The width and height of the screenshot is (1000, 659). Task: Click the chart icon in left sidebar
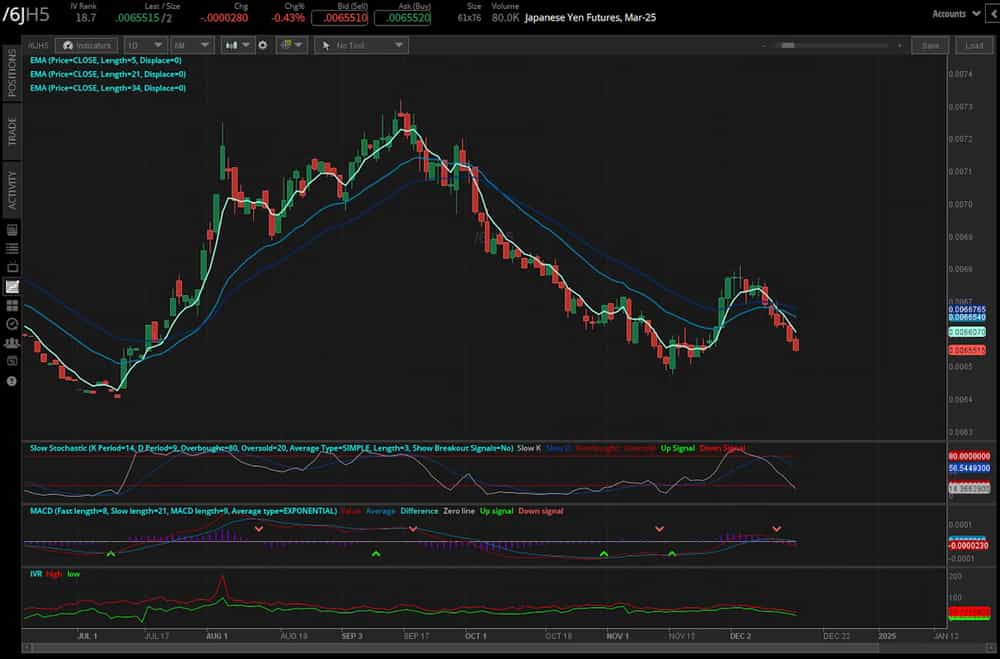pos(12,287)
